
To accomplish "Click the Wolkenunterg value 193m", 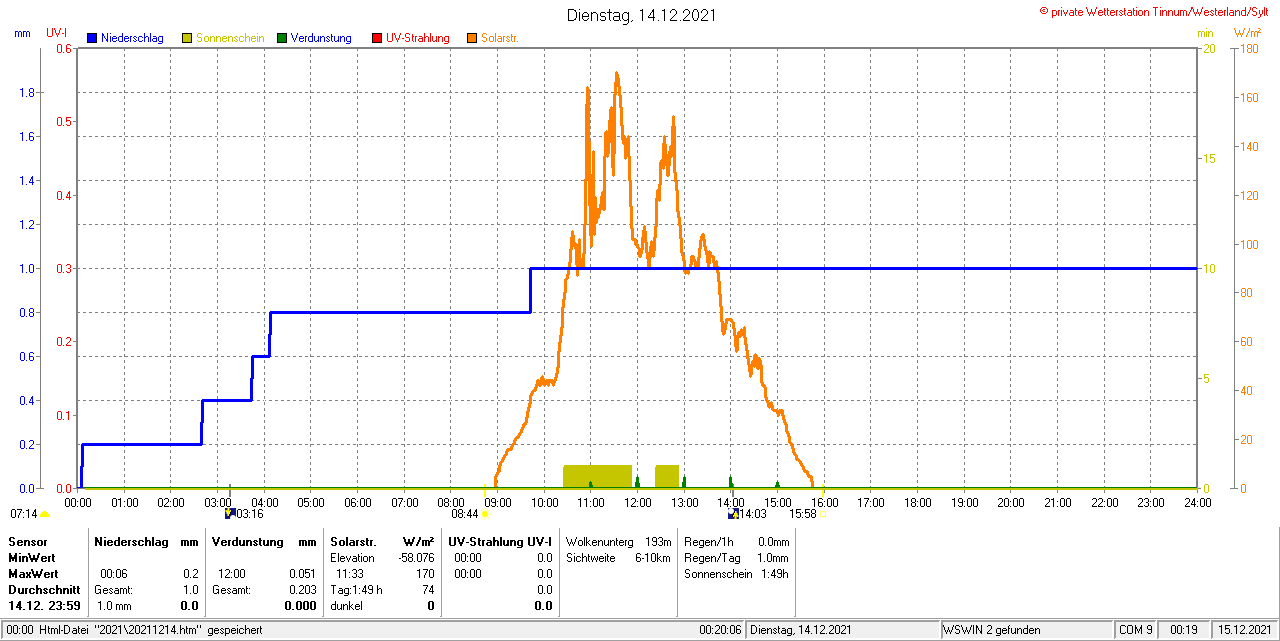I will 657,541.
